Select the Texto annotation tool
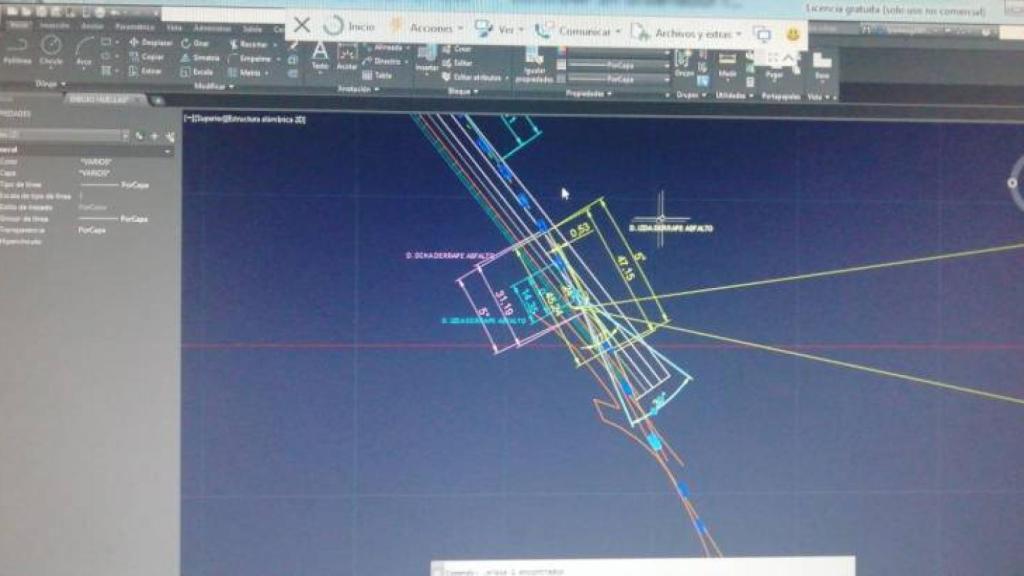The height and width of the screenshot is (576, 1024). [x=320, y=55]
